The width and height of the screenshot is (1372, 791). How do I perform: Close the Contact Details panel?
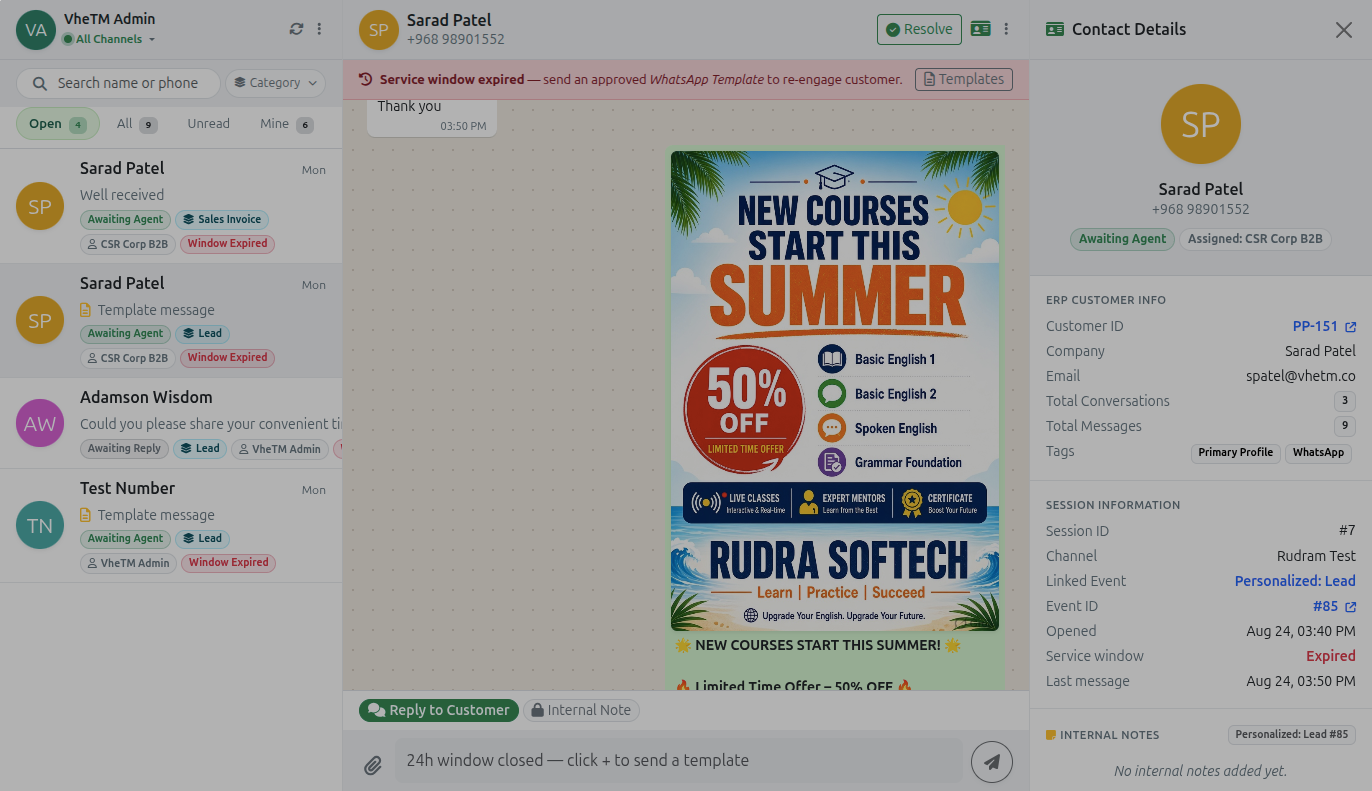1344,30
